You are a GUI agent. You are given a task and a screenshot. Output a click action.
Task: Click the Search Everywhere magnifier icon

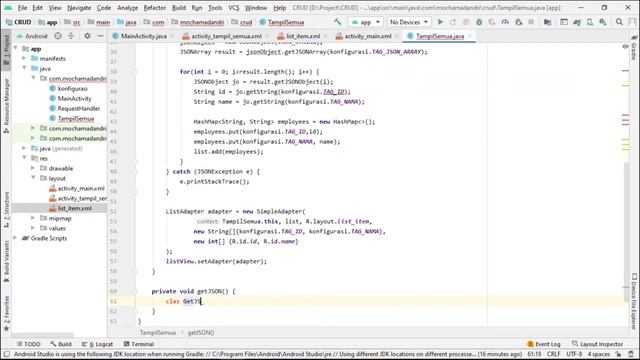pos(619,22)
